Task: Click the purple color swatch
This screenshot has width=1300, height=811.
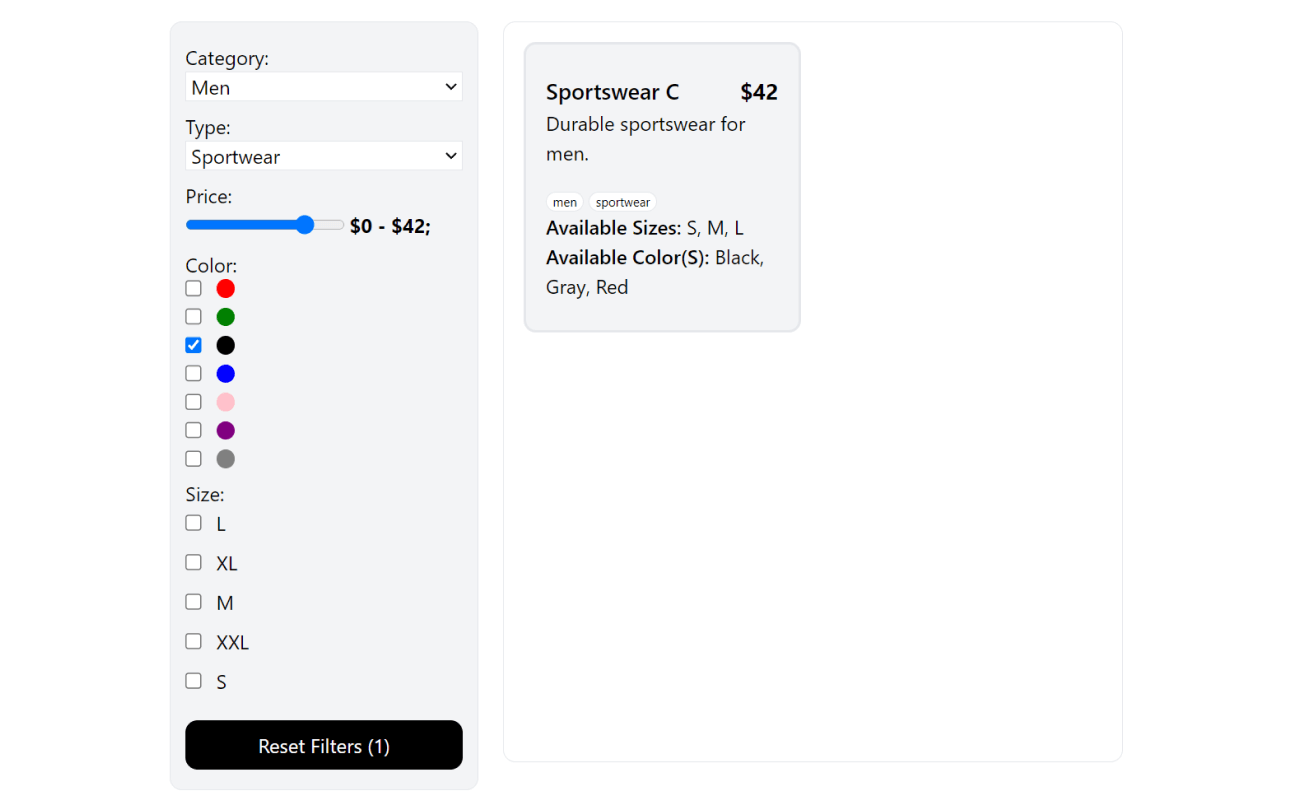Action: pyautogui.click(x=226, y=431)
